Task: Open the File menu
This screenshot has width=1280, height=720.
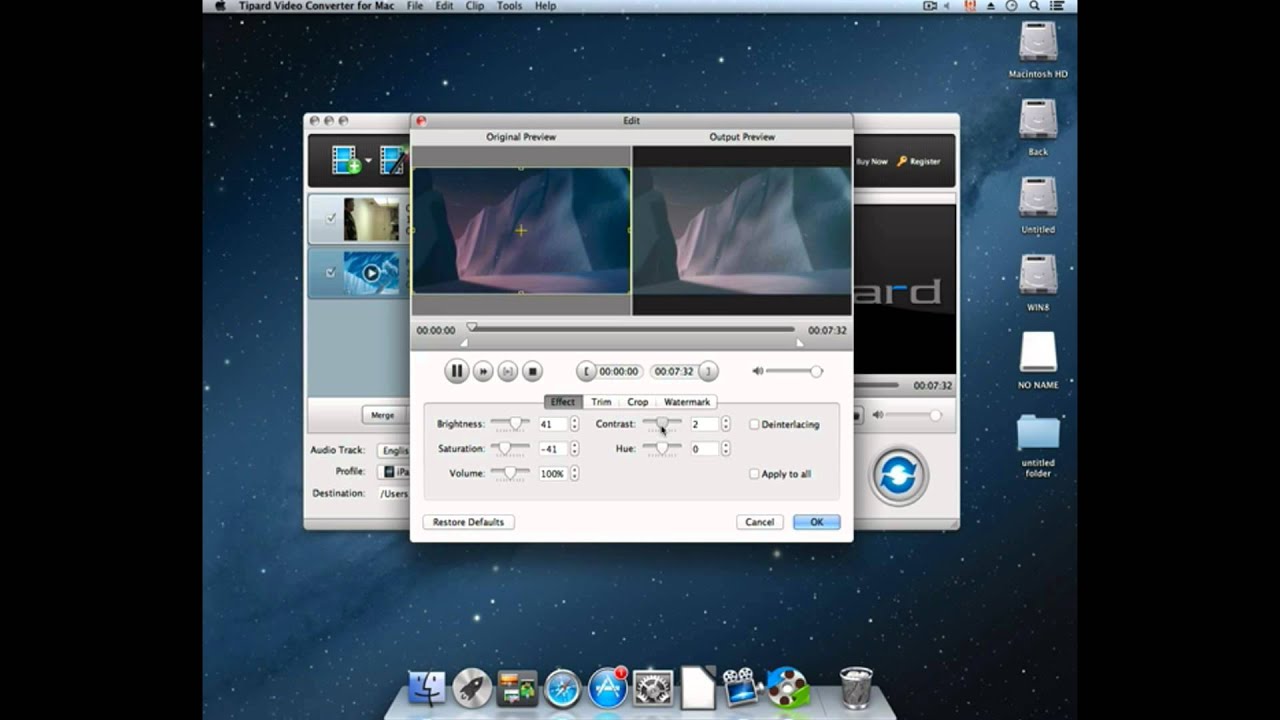Action: click(414, 6)
